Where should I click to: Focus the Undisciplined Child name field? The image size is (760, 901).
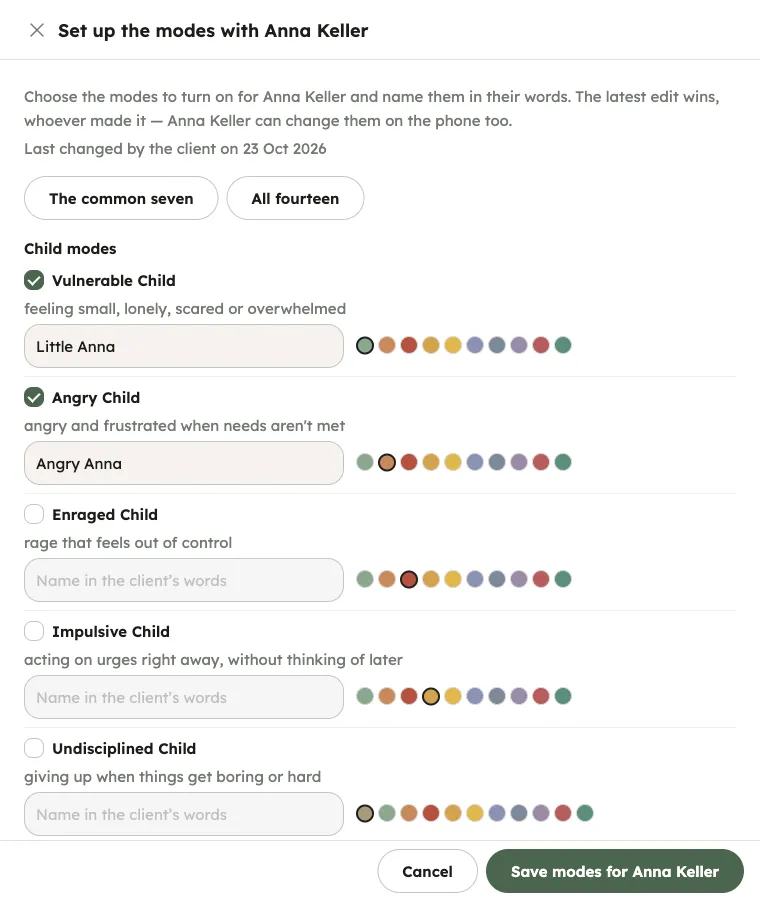184,814
